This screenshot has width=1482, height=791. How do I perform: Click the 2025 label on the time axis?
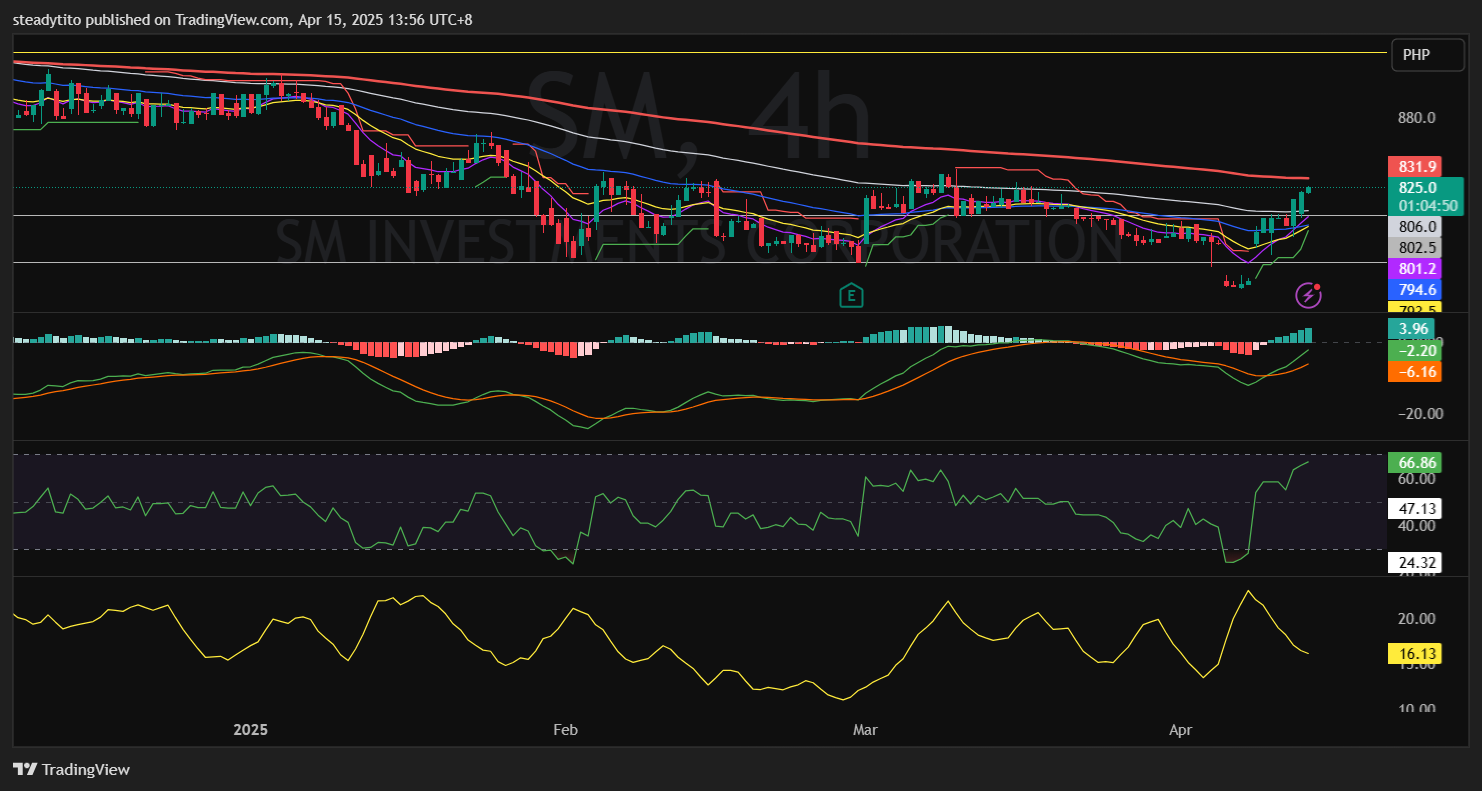pyautogui.click(x=251, y=730)
